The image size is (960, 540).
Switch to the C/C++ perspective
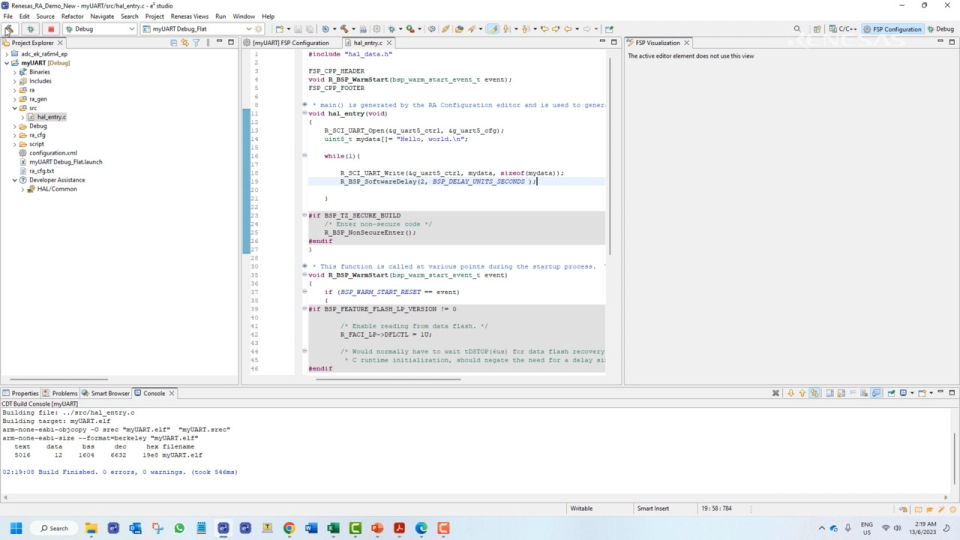click(842, 29)
